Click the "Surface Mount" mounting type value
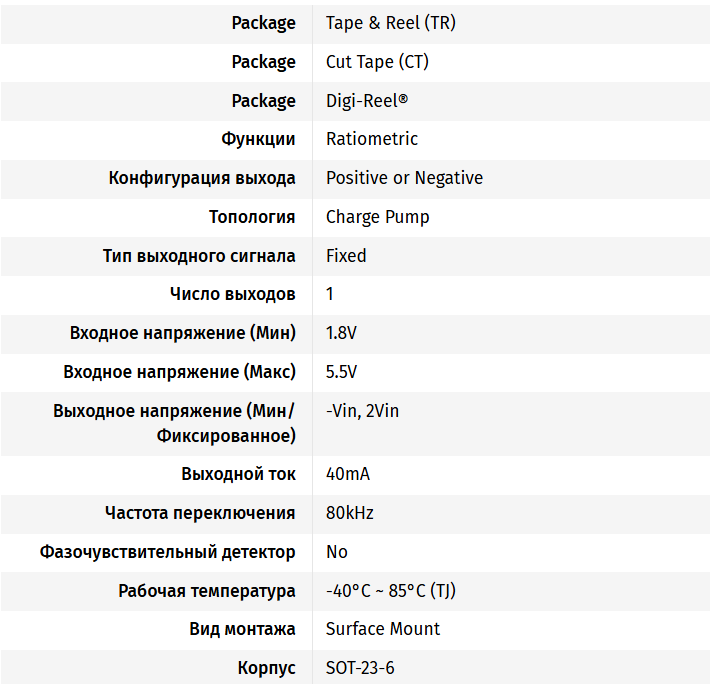Viewport: 710px width, 684px height. [x=383, y=629]
